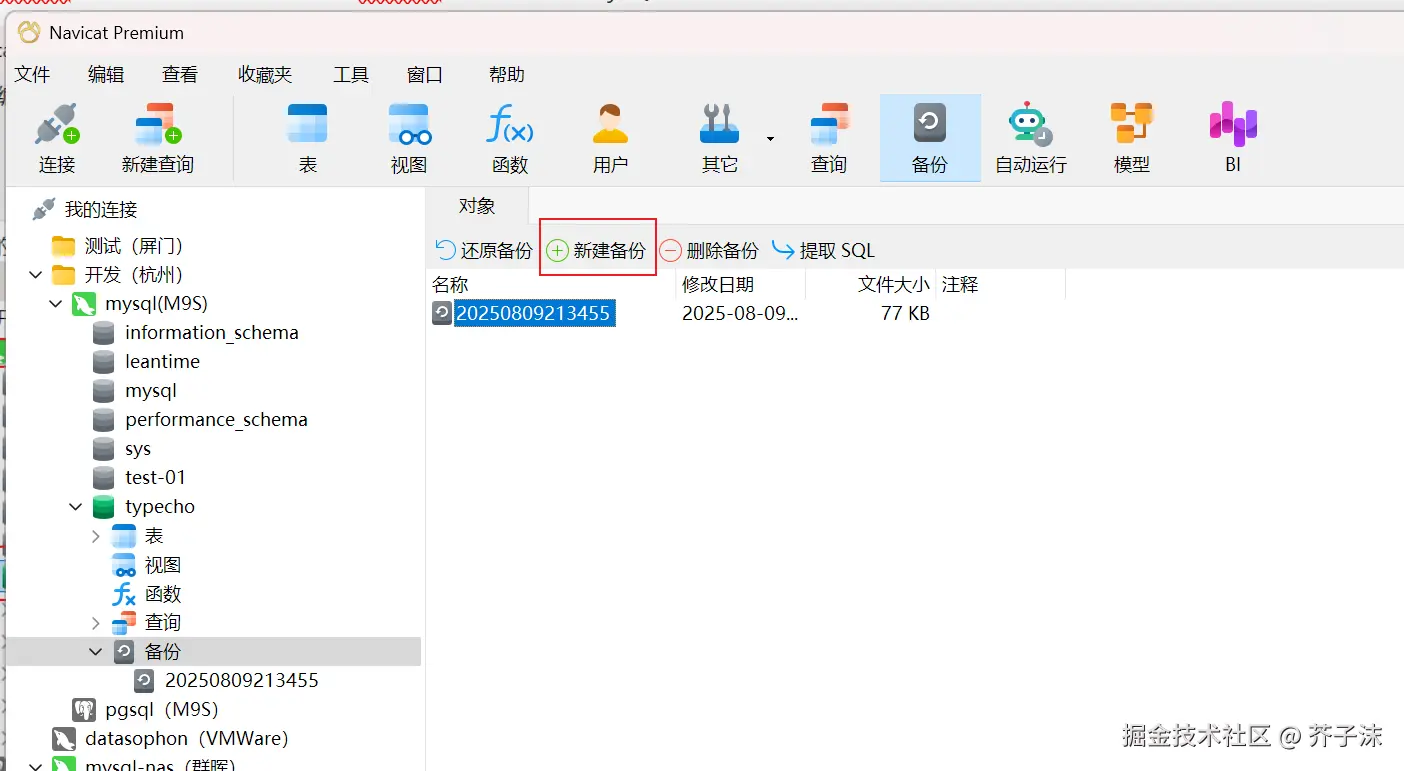Select the Functions (函数) node in tree
The height and width of the screenshot is (771, 1404).
pos(162,594)
